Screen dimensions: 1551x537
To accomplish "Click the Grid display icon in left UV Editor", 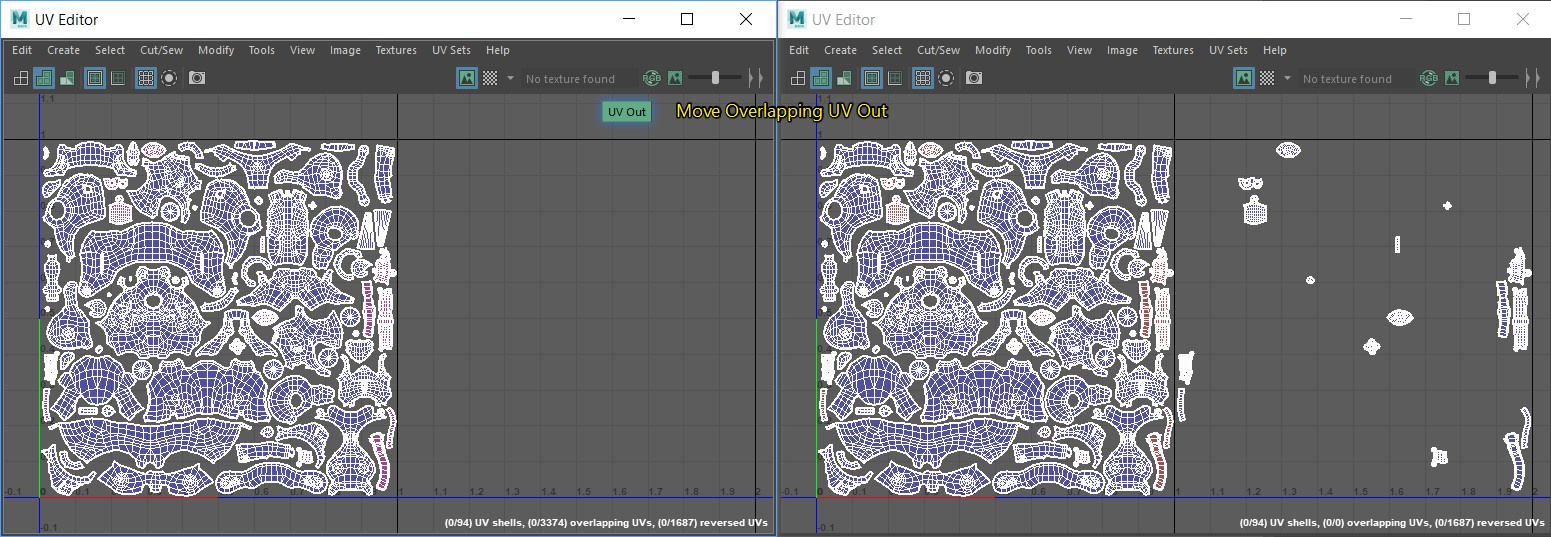I will pyautogui.click(x=146, y=78).
